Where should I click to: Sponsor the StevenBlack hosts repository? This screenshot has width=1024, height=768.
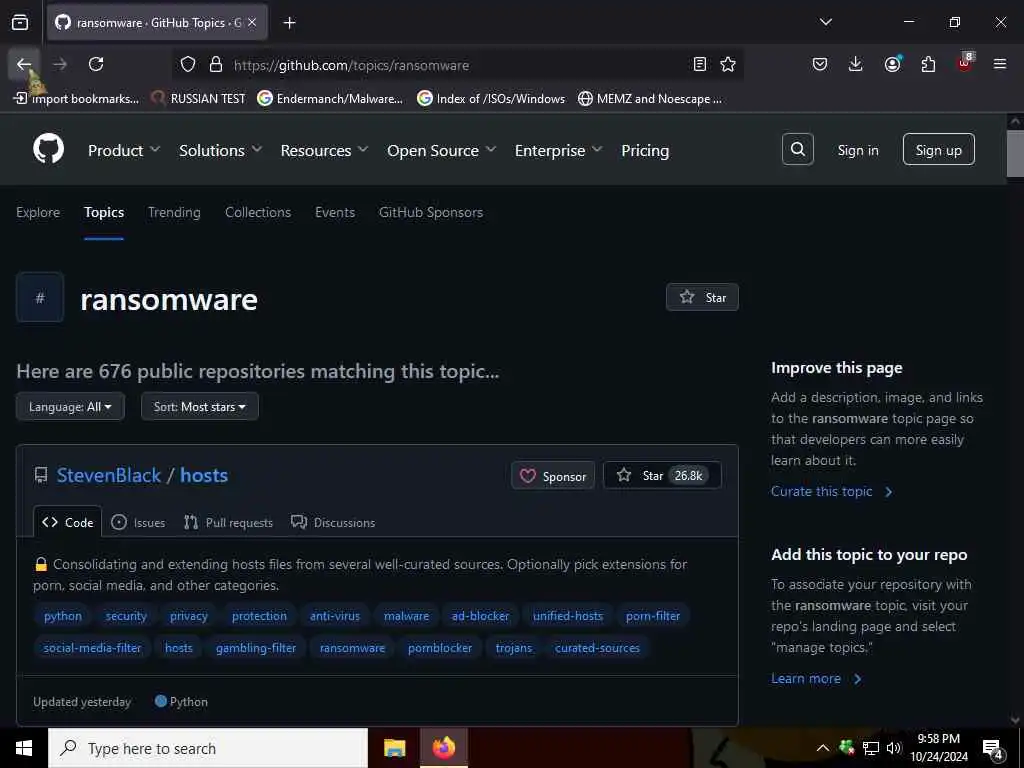click(x=553, y=475)
